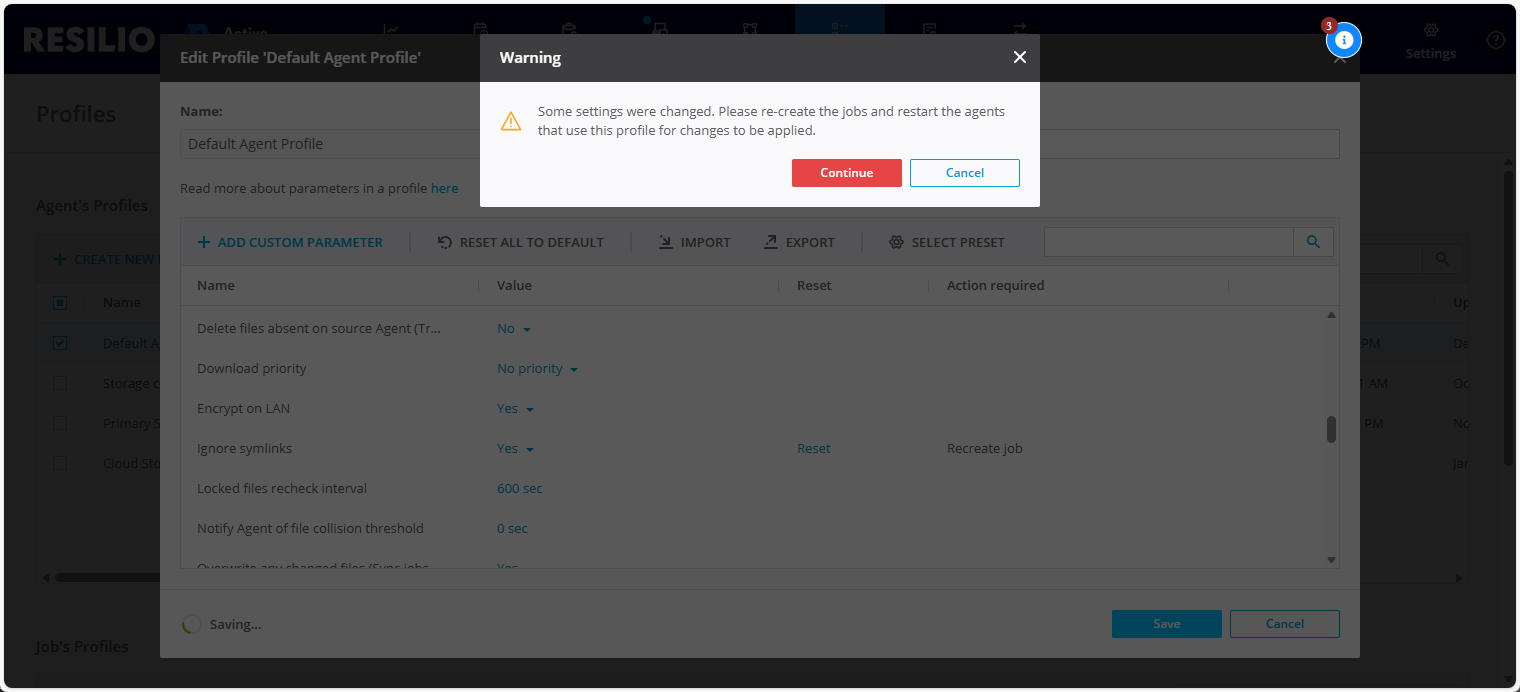1520x692 pixels.
Task: Click the parameter search magnifier icon
Action: (x=1313, y=242)
